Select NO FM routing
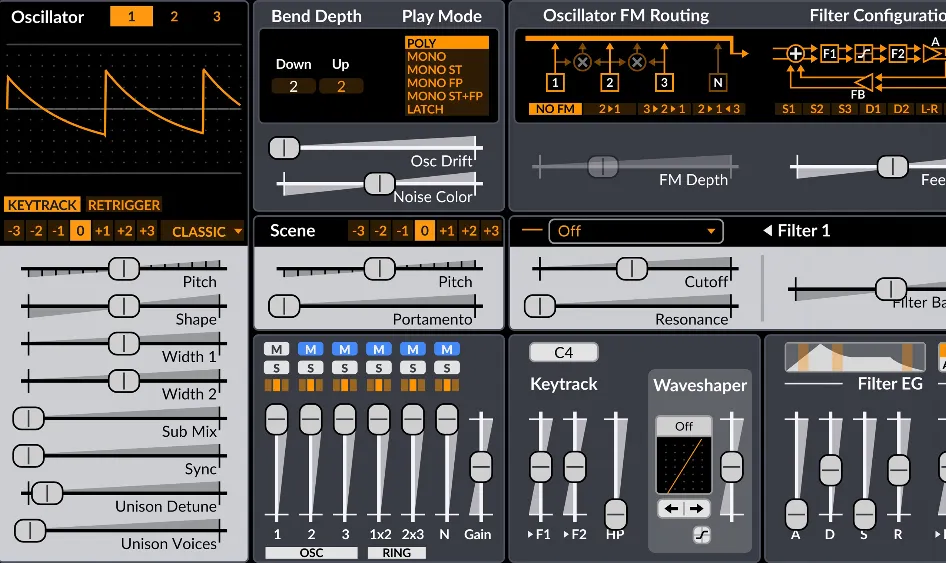This screenshot has height=563, width=946. tap(555, 109)
